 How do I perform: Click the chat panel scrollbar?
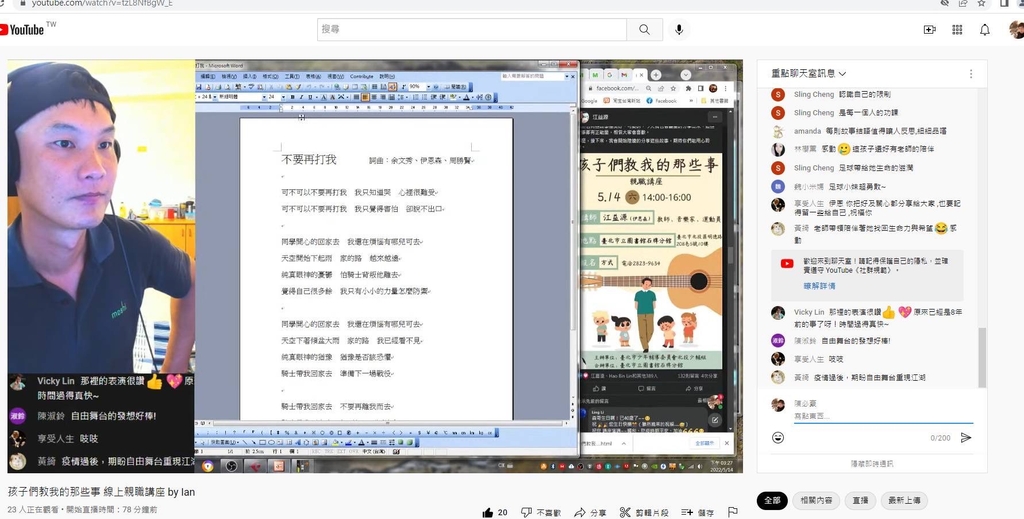coord(982,356)
